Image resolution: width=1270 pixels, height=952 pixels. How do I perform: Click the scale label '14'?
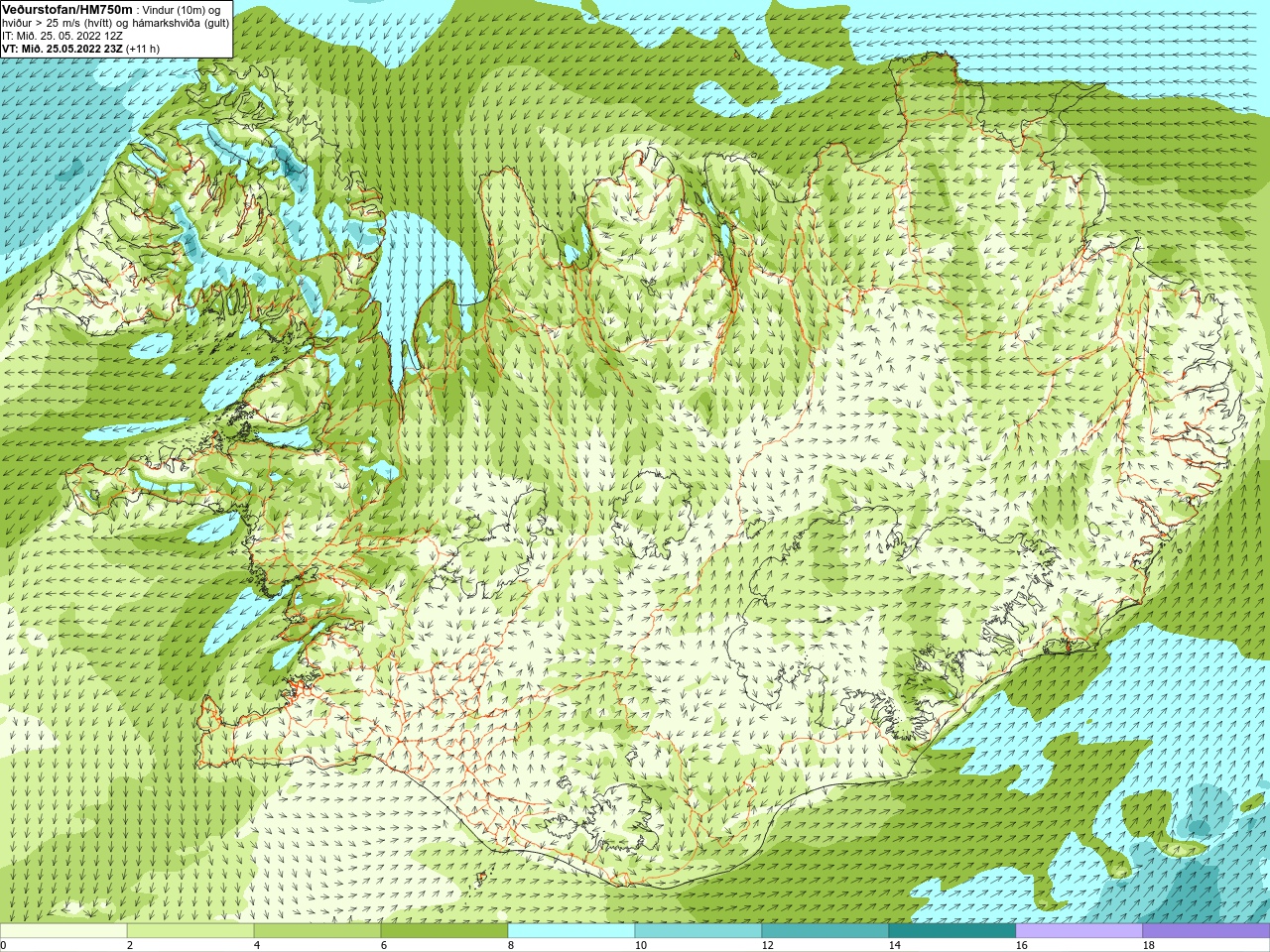(894, 945)
